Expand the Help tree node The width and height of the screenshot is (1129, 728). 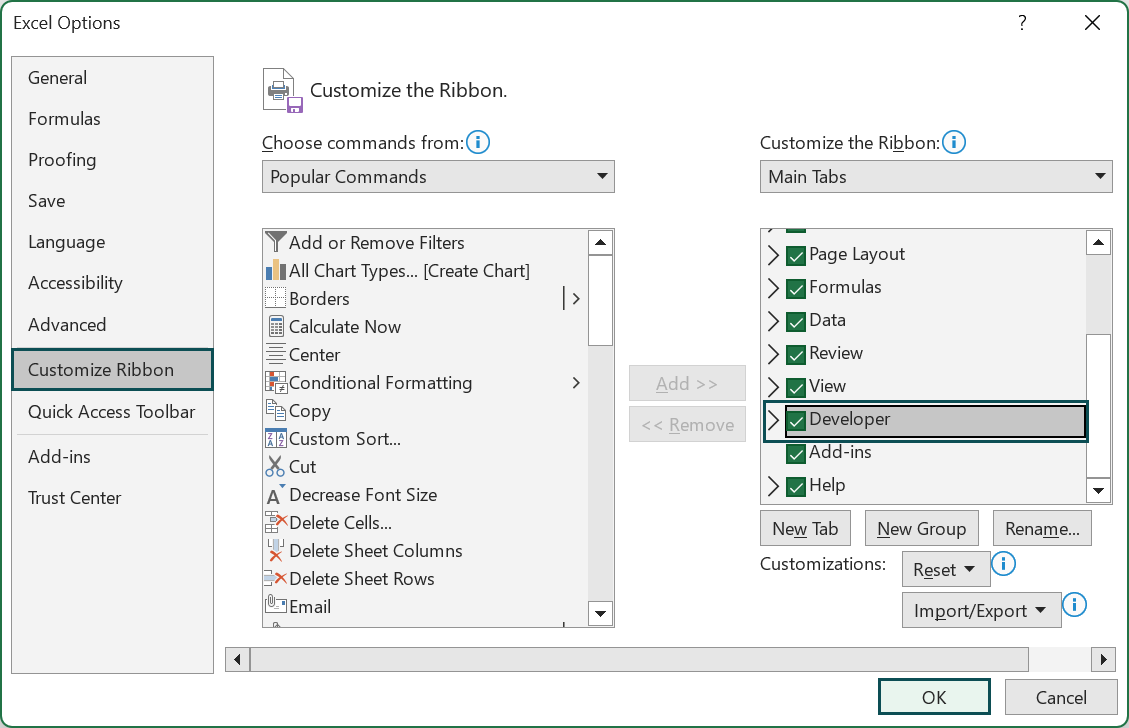(x=773, y=486)
